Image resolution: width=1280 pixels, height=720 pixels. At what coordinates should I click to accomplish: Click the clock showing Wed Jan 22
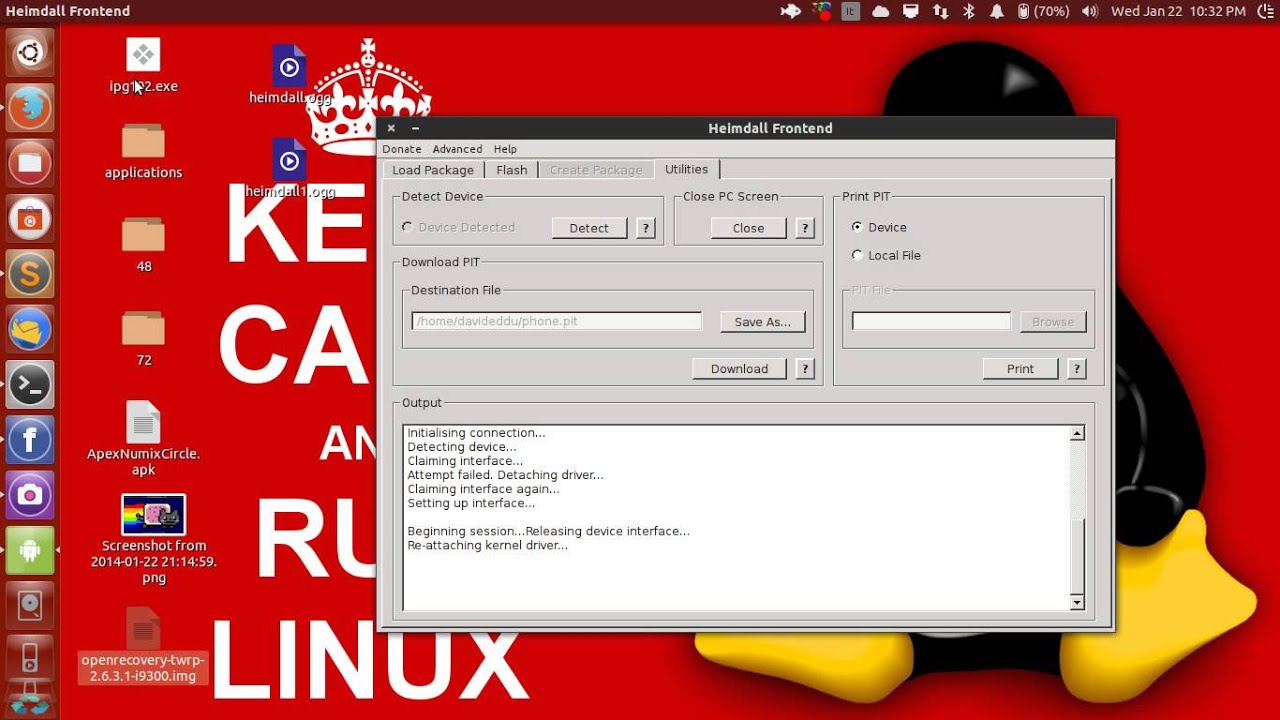click(x=1178, y=11)
